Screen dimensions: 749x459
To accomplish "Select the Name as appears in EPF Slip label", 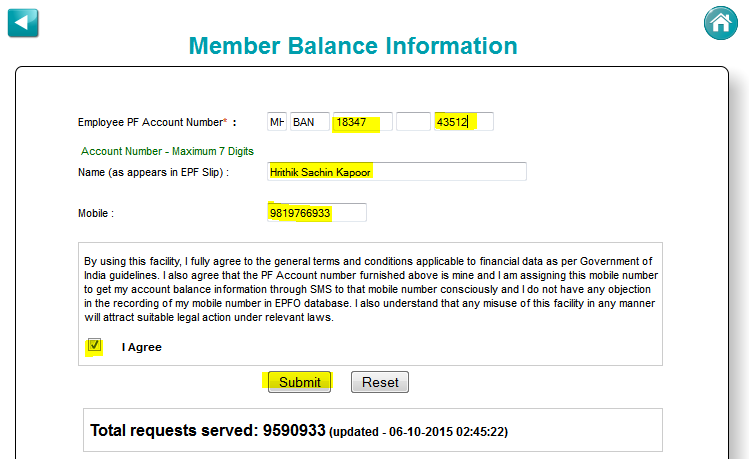I will [153, 172].
